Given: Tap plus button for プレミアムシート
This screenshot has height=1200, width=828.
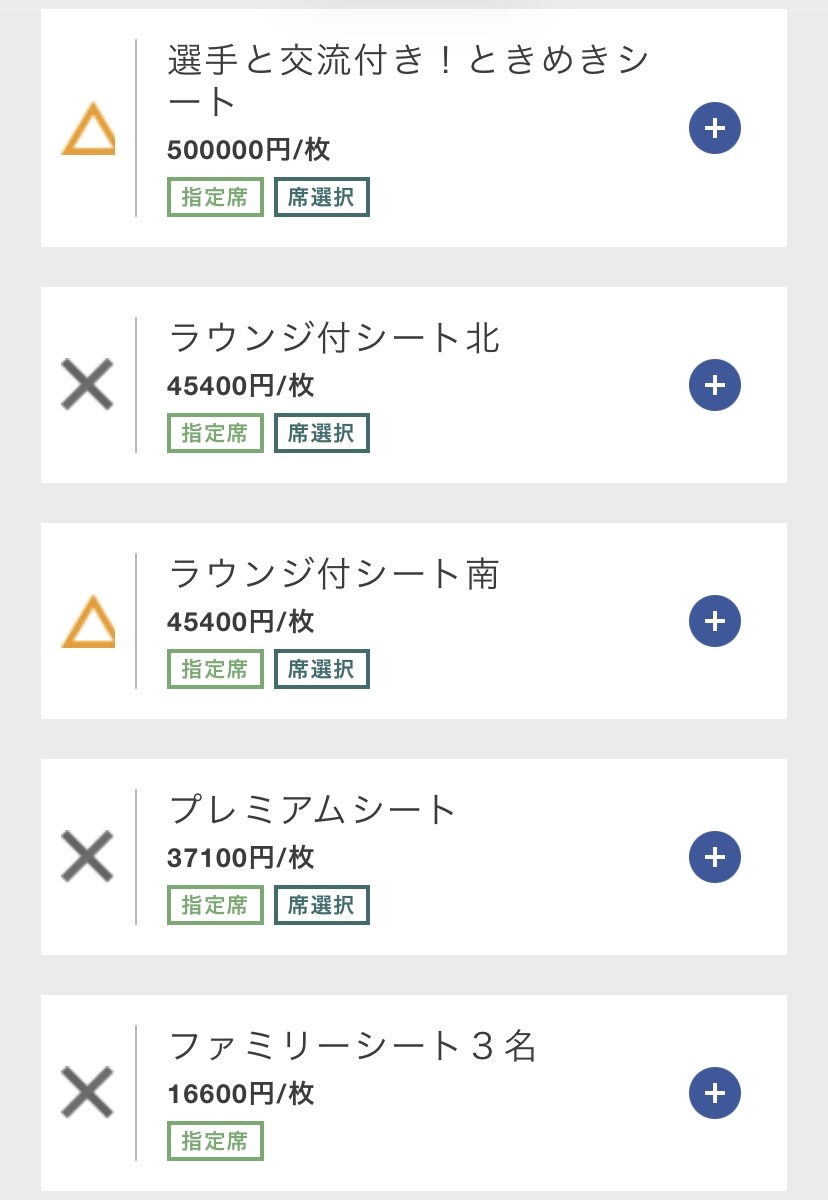Looking at the screenshot, I should pyautogui.click(x=714, y=857).
